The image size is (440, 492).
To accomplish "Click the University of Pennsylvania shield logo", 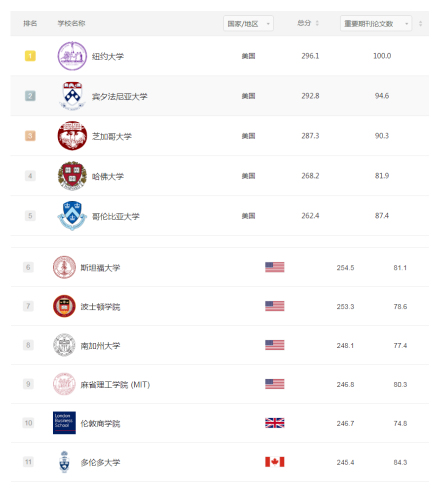I will [72, 96].
